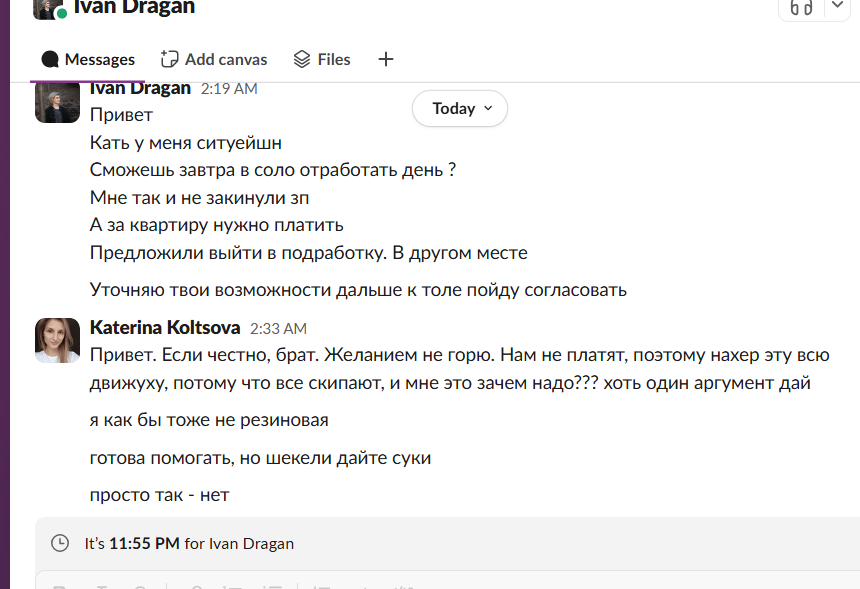Click the 2:33 AM timestamp
Viewport: 860px width, 589px height.
pyautogui.click(x=278, y=329)
